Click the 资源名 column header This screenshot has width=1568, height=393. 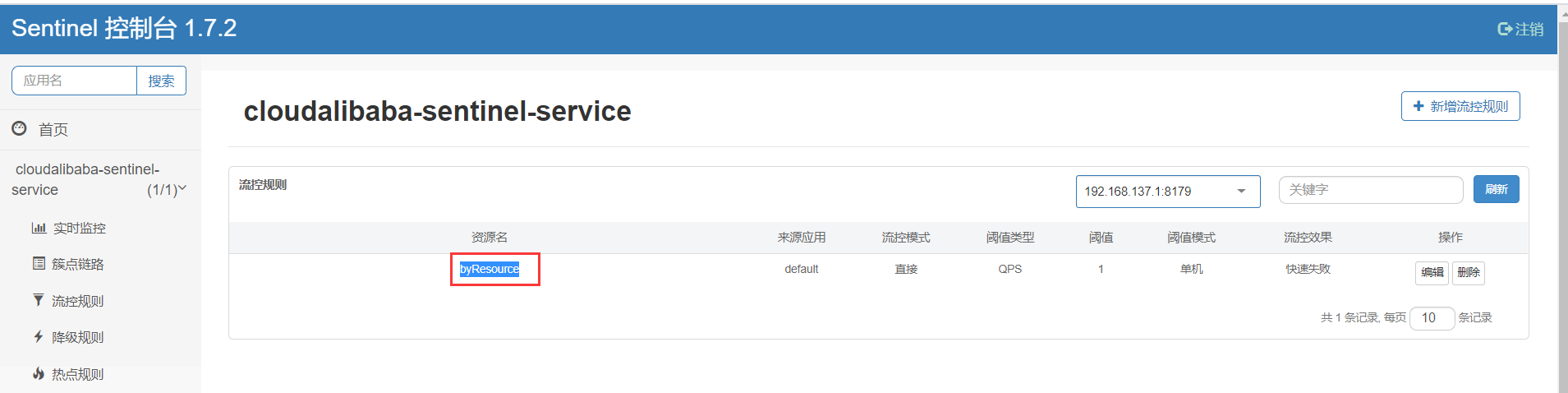click(x=490, y=238)
